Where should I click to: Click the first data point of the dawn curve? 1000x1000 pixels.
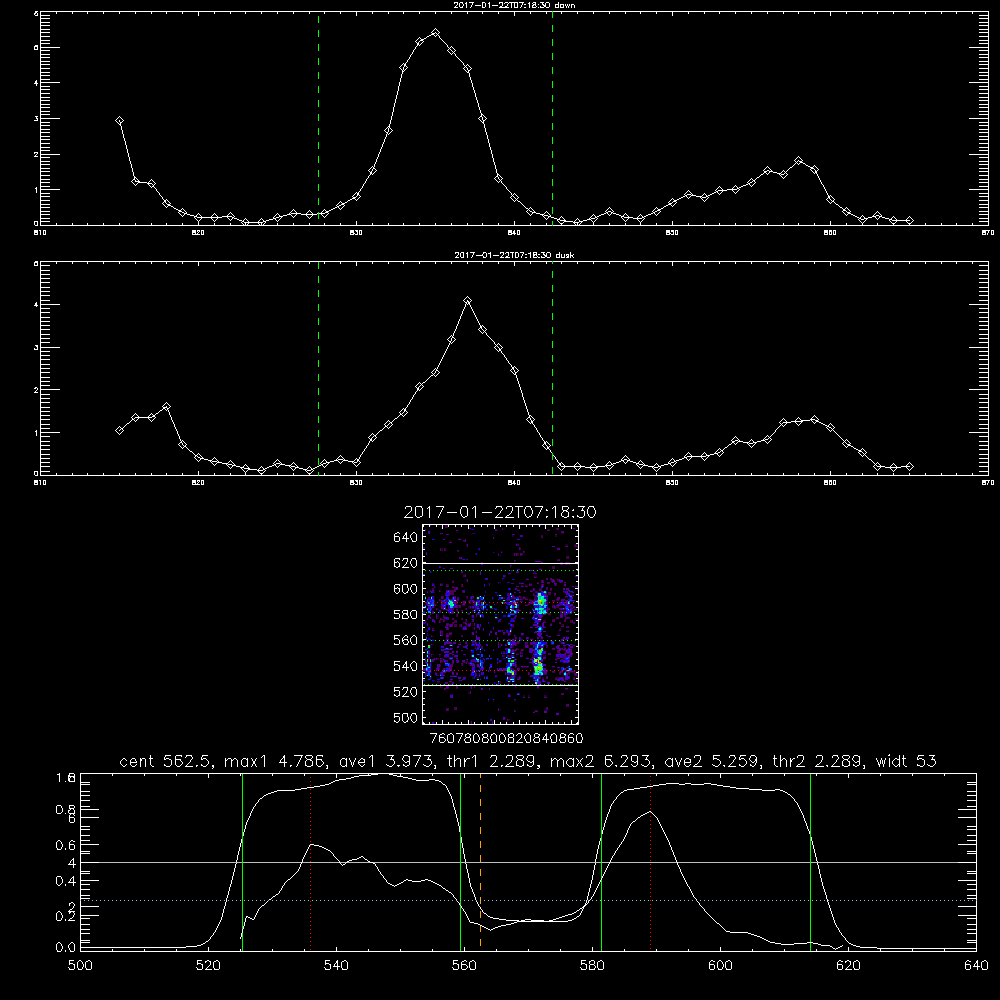(119, 121)
